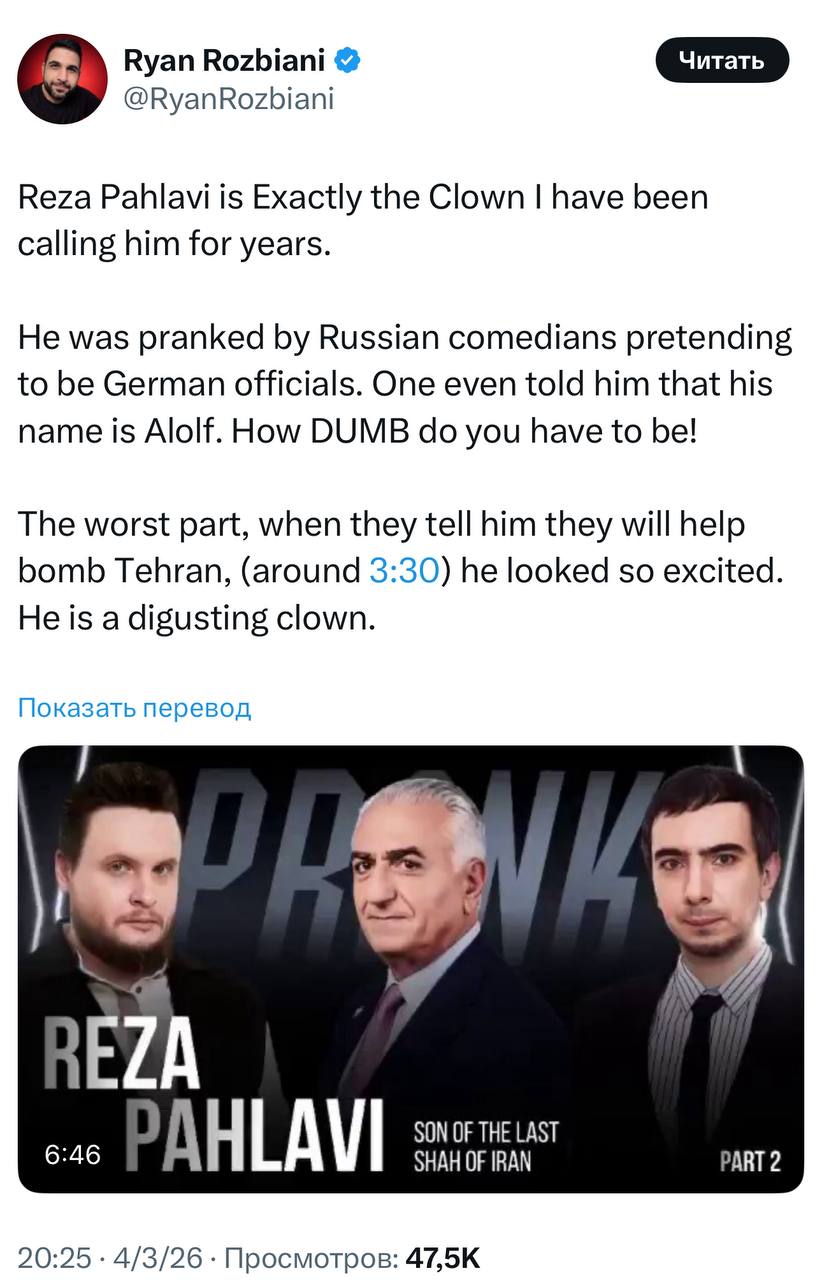Screen dimensions: 822x1280
Task: Click the Просмотров 47,5K view count
Action: (x=353, y=1257)
